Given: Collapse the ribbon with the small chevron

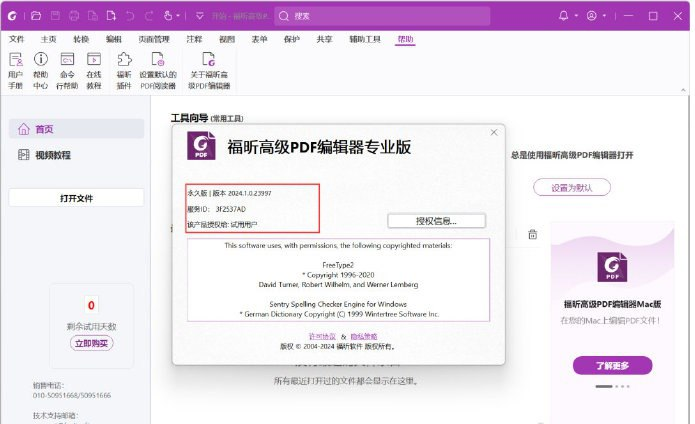Looking at the screenshot, I should [x=683, y=90].
